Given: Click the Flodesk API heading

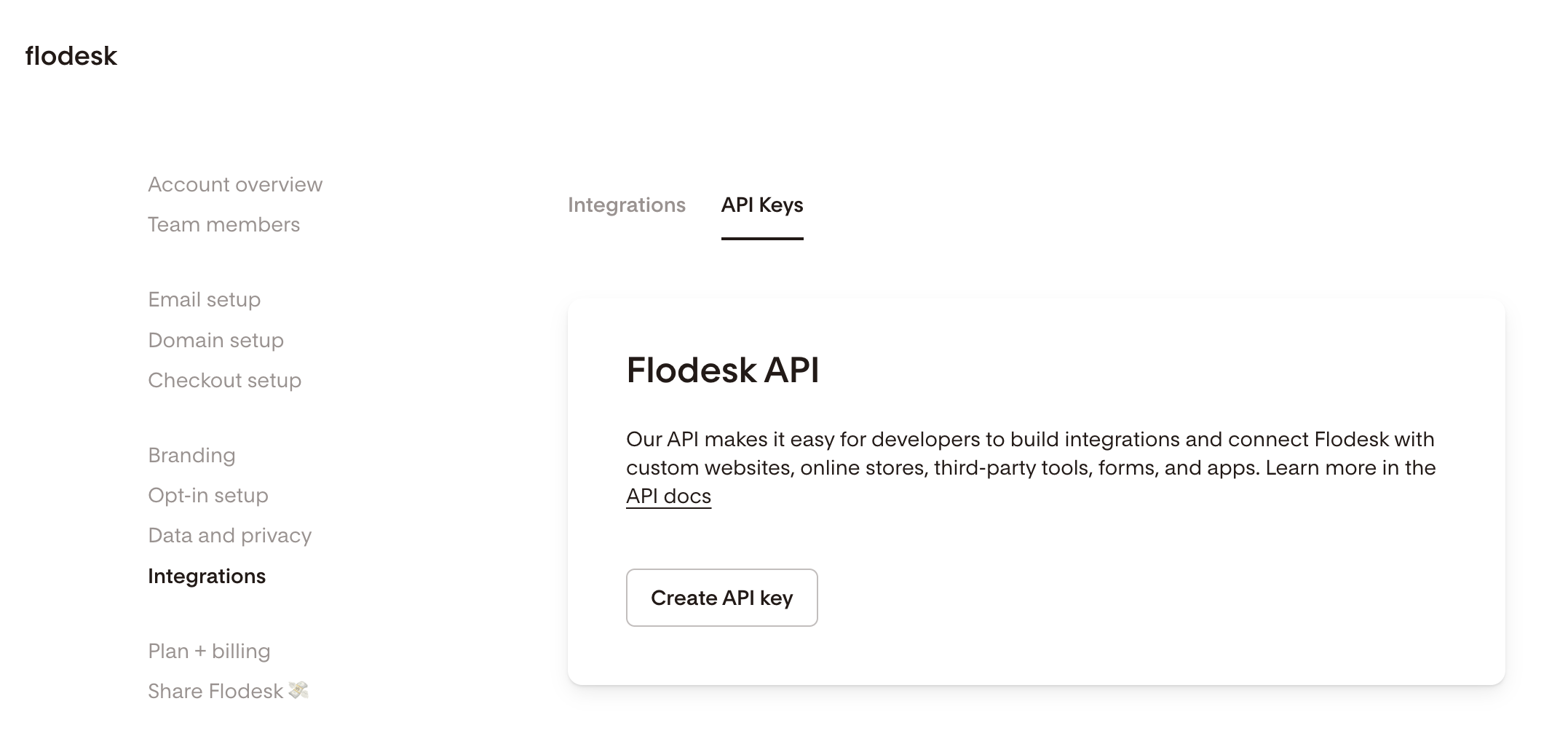Looking at the screenshot, I should coord(723,370).
